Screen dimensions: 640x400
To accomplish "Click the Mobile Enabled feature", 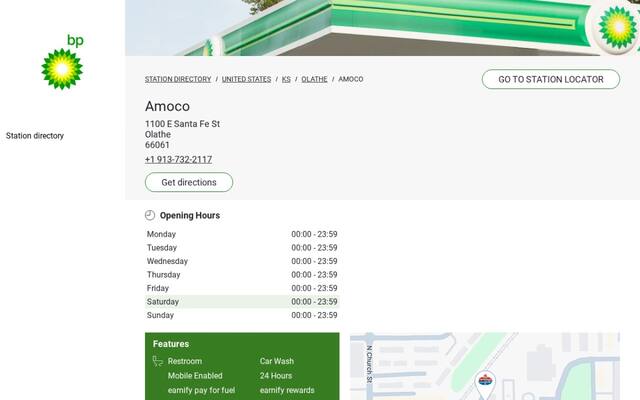I will click(x=195, y=376).
